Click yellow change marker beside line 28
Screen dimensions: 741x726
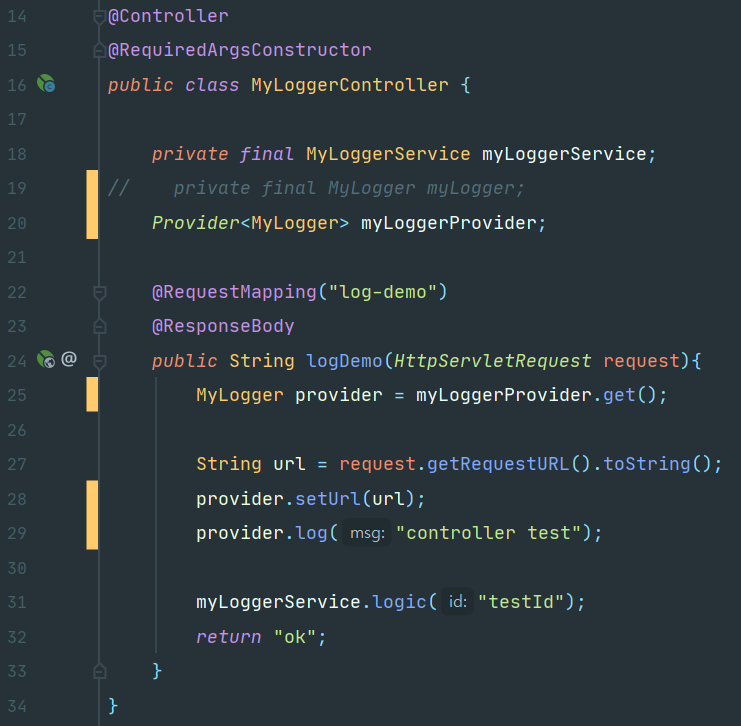tap(92, 515)
